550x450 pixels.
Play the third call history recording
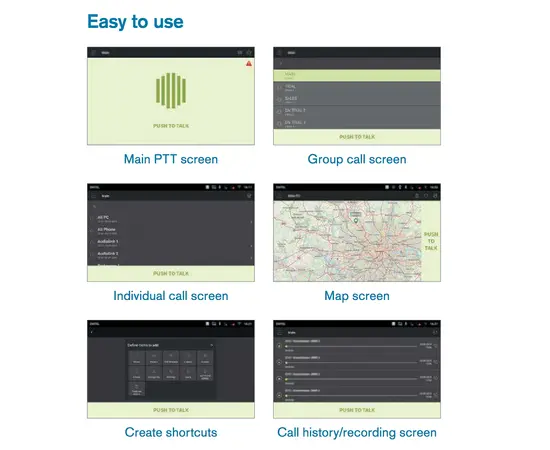tap(279, 379)
